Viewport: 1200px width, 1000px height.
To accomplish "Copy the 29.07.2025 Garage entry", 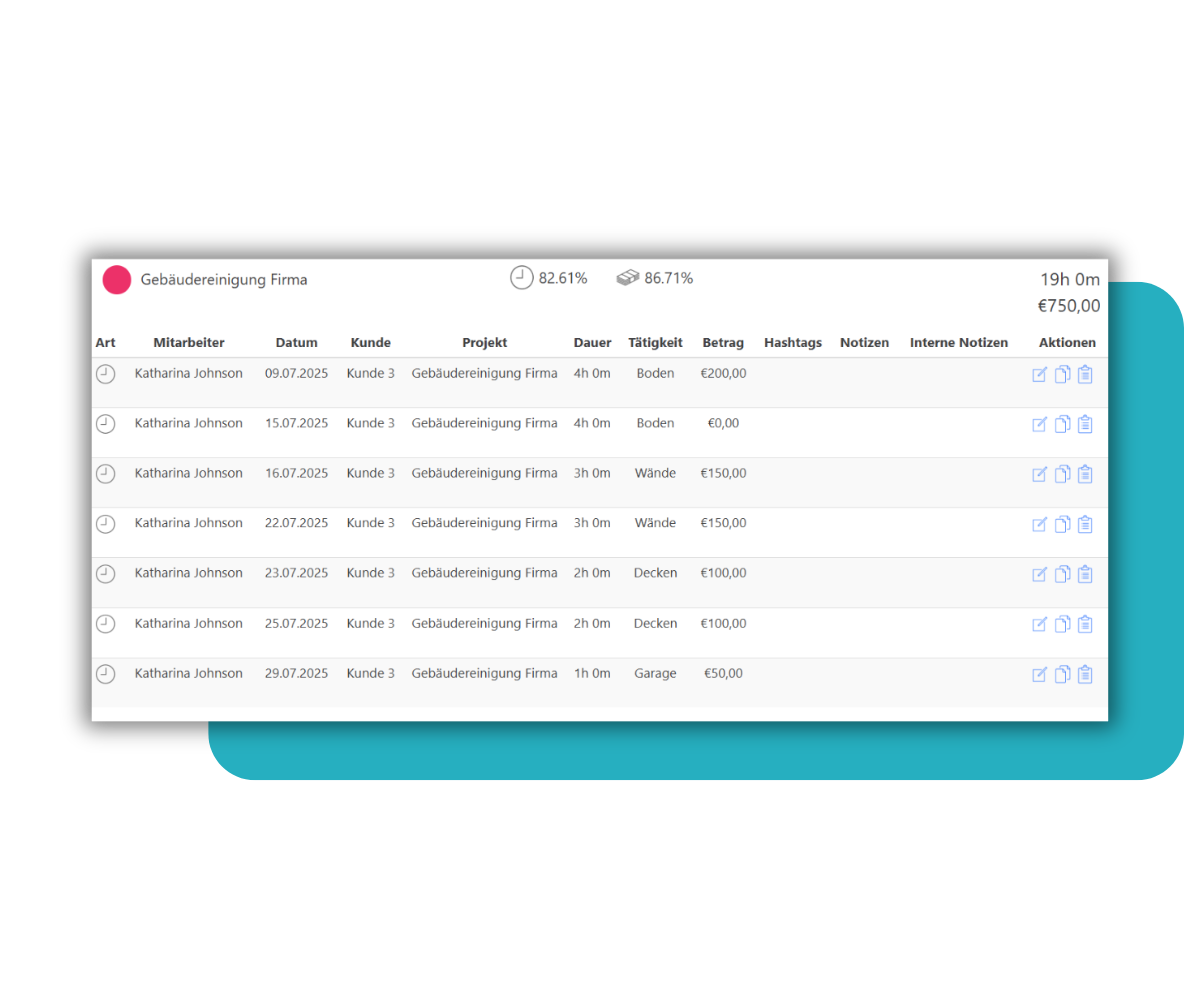I will click(1062, 674).
